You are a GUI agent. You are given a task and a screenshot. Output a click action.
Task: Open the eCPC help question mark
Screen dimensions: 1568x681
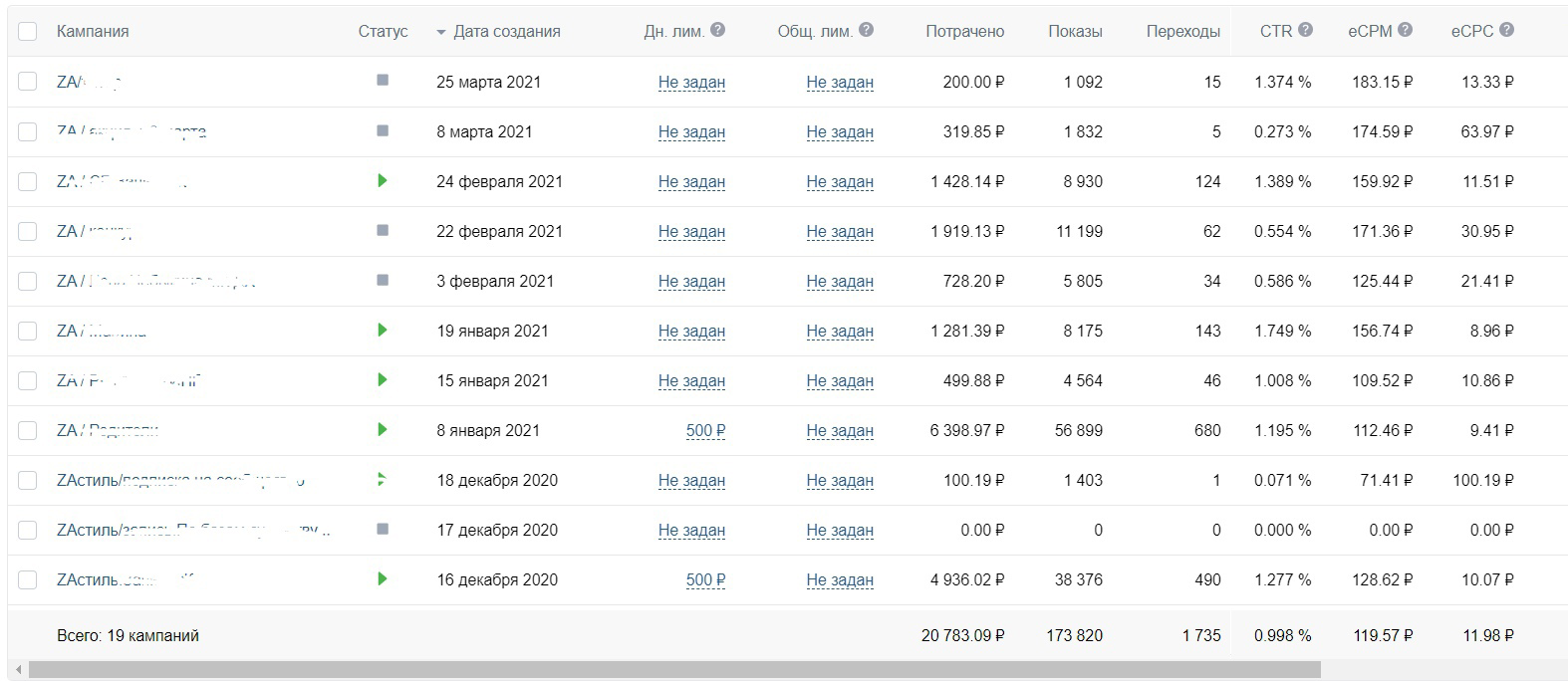(x=1506, y=30)
